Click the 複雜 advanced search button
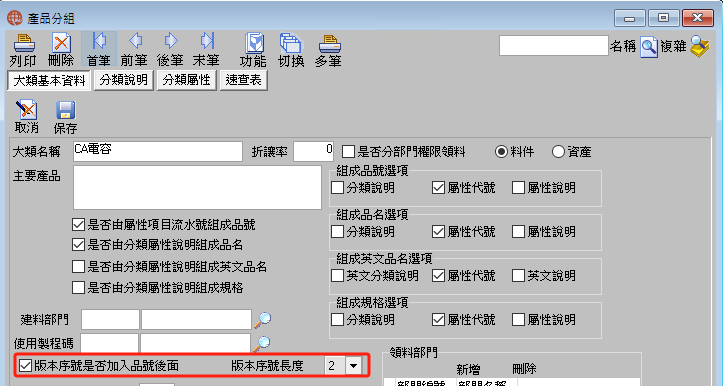The image size is (723, 386). pos(699,47)
